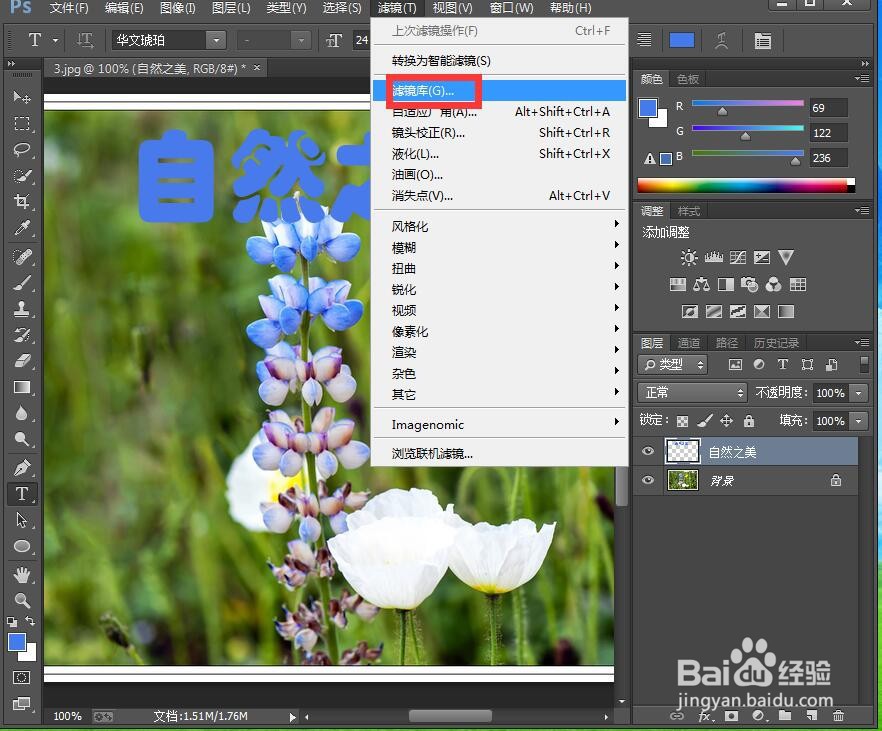Delete layer with the trash icon
Viewport: 882px width, 731px height.
point(838,716)
